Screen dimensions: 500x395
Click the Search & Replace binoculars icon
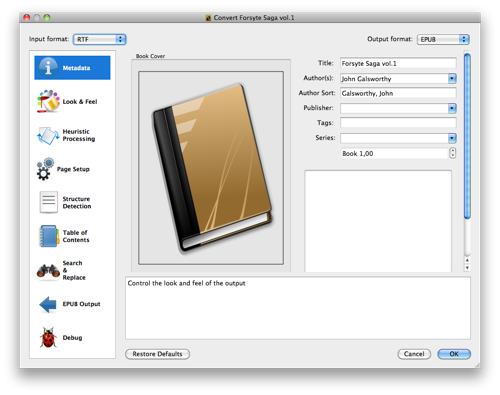[48, 270]
